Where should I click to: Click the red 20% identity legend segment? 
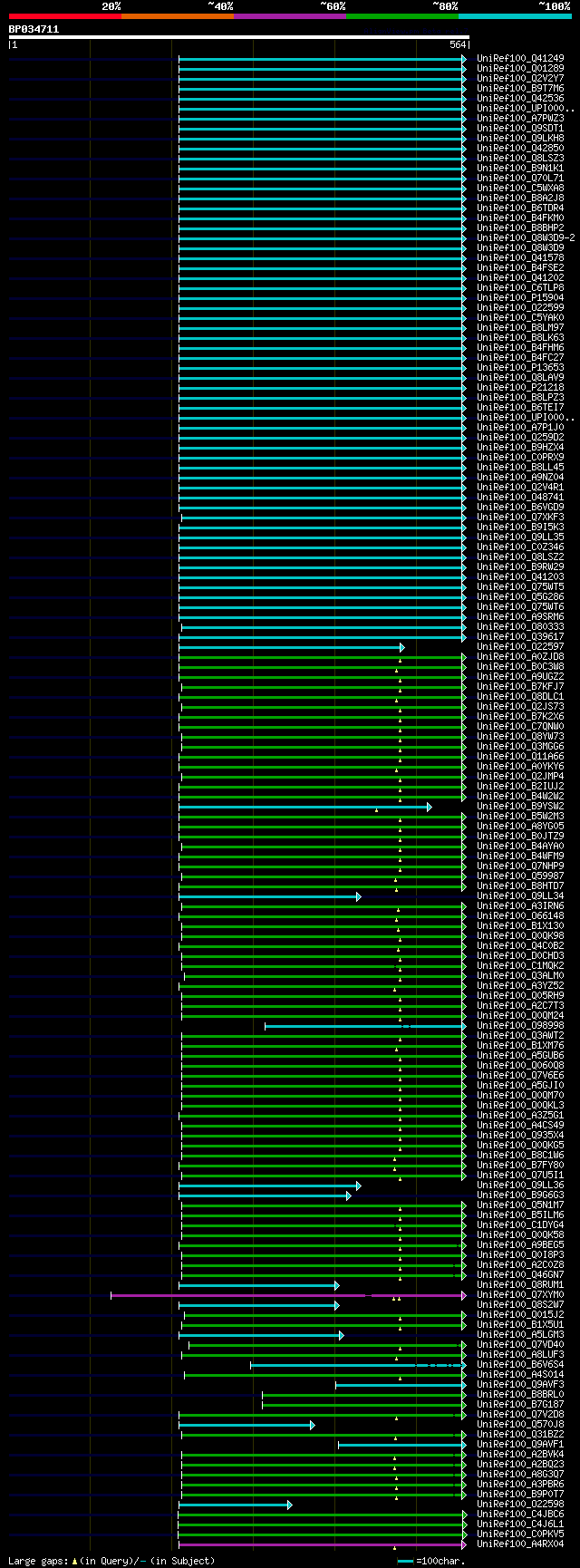tap(65, 16)
